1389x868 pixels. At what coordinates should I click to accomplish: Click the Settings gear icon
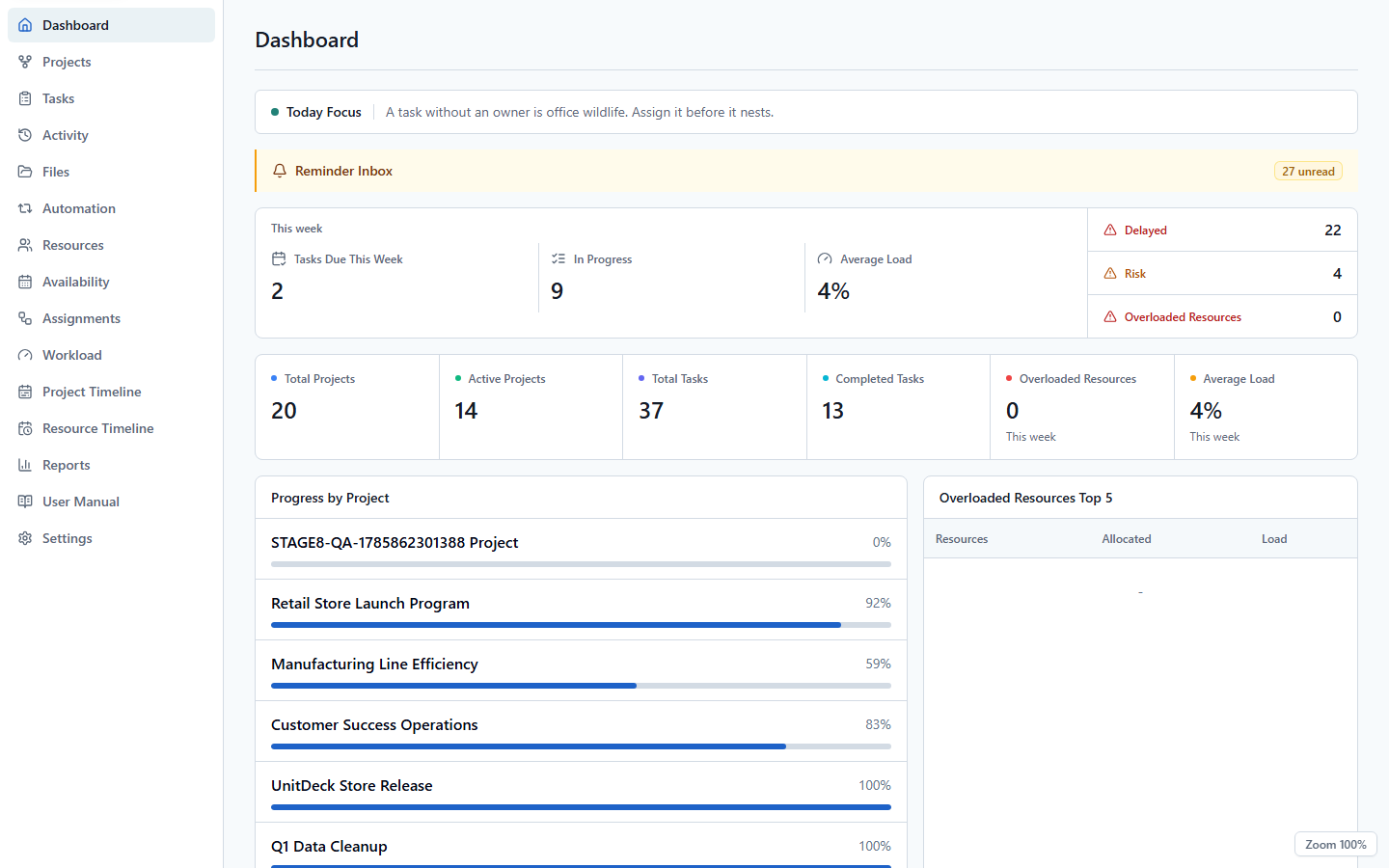tap(25, 538)
